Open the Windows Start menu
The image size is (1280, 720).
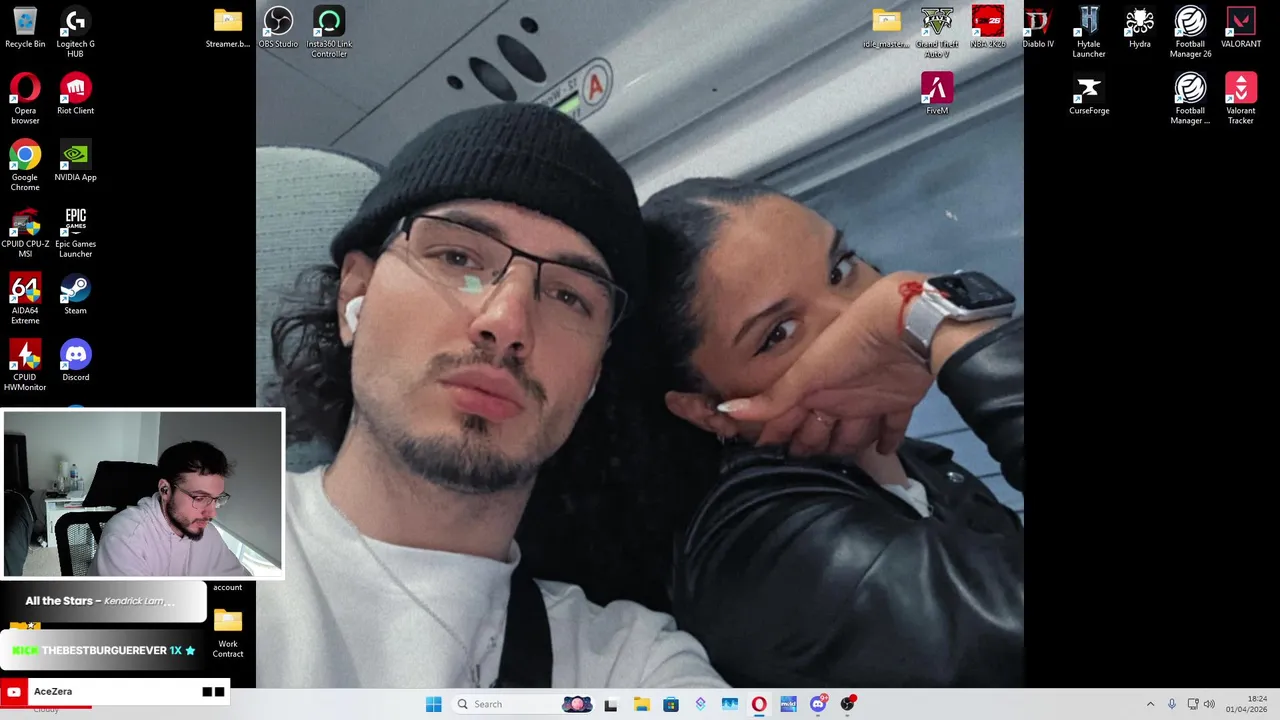pyautogui.click(x=433, y=704)
